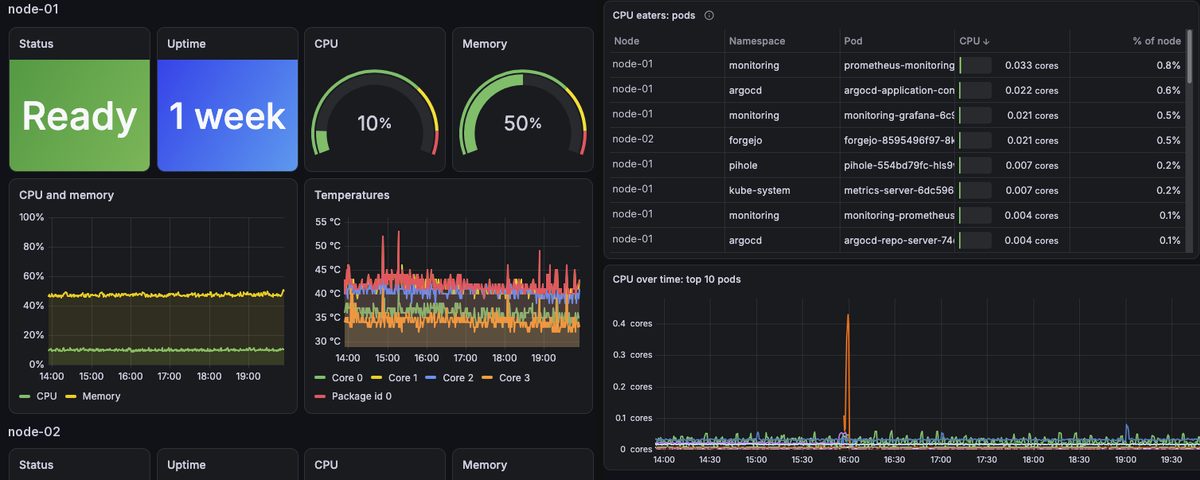This screenshot has width=1200, height=480.
Task: Select the forgejo-8595496f97 pod cell
Action: point(898,140)
